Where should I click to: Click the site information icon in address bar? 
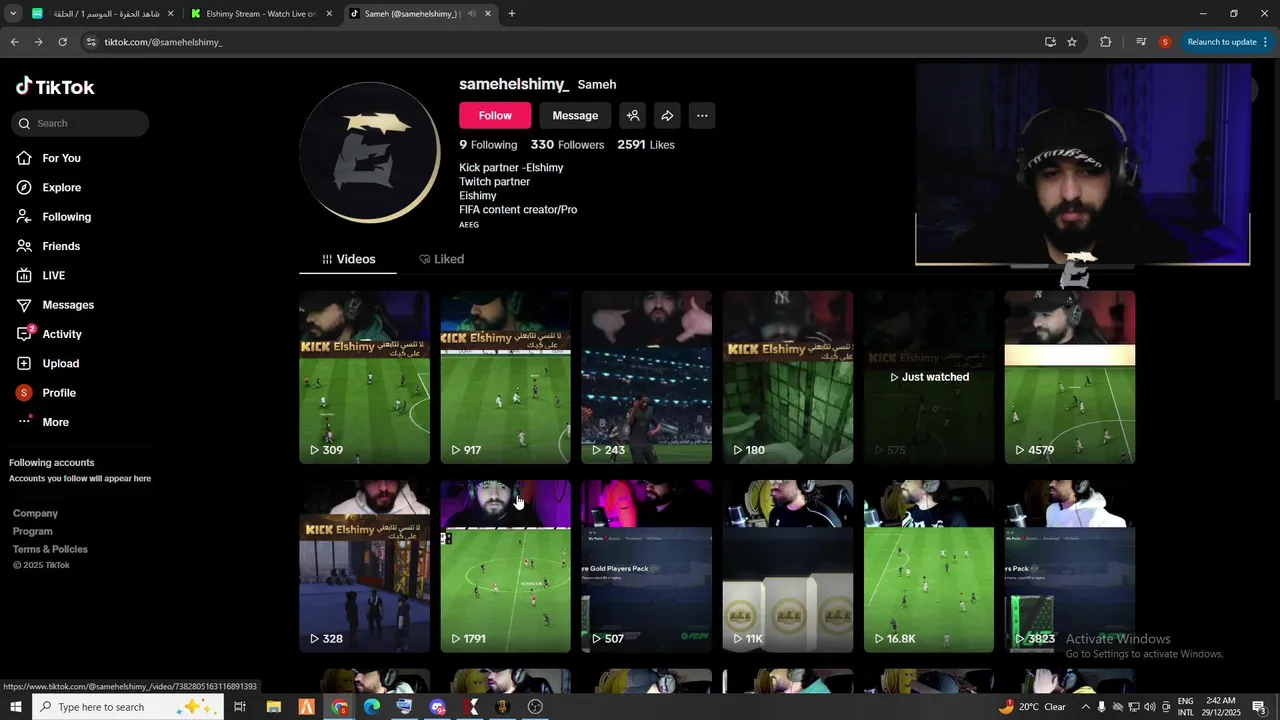click(91, 42)
